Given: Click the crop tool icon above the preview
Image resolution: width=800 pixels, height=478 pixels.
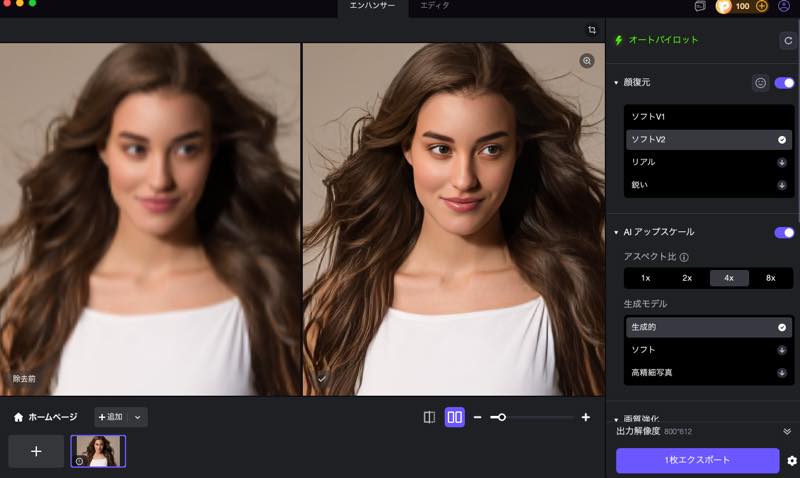Looking at the screenshot, I should (x=592, y=30).
